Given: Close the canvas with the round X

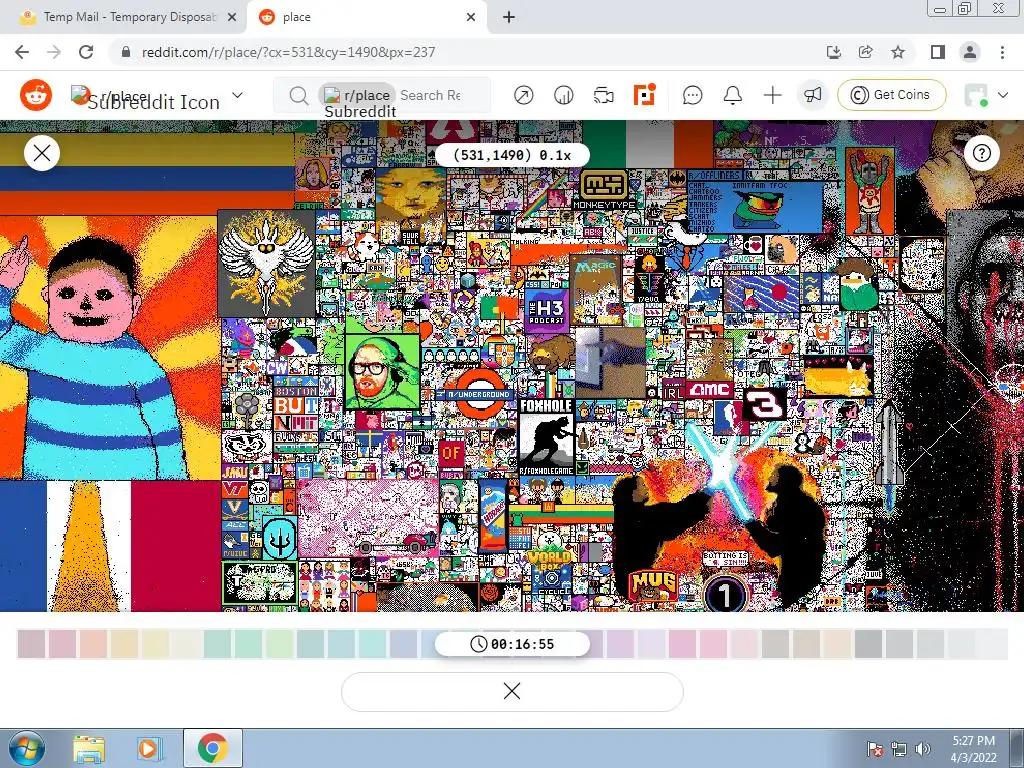Looking at the screenshot, I should [42, 153].
